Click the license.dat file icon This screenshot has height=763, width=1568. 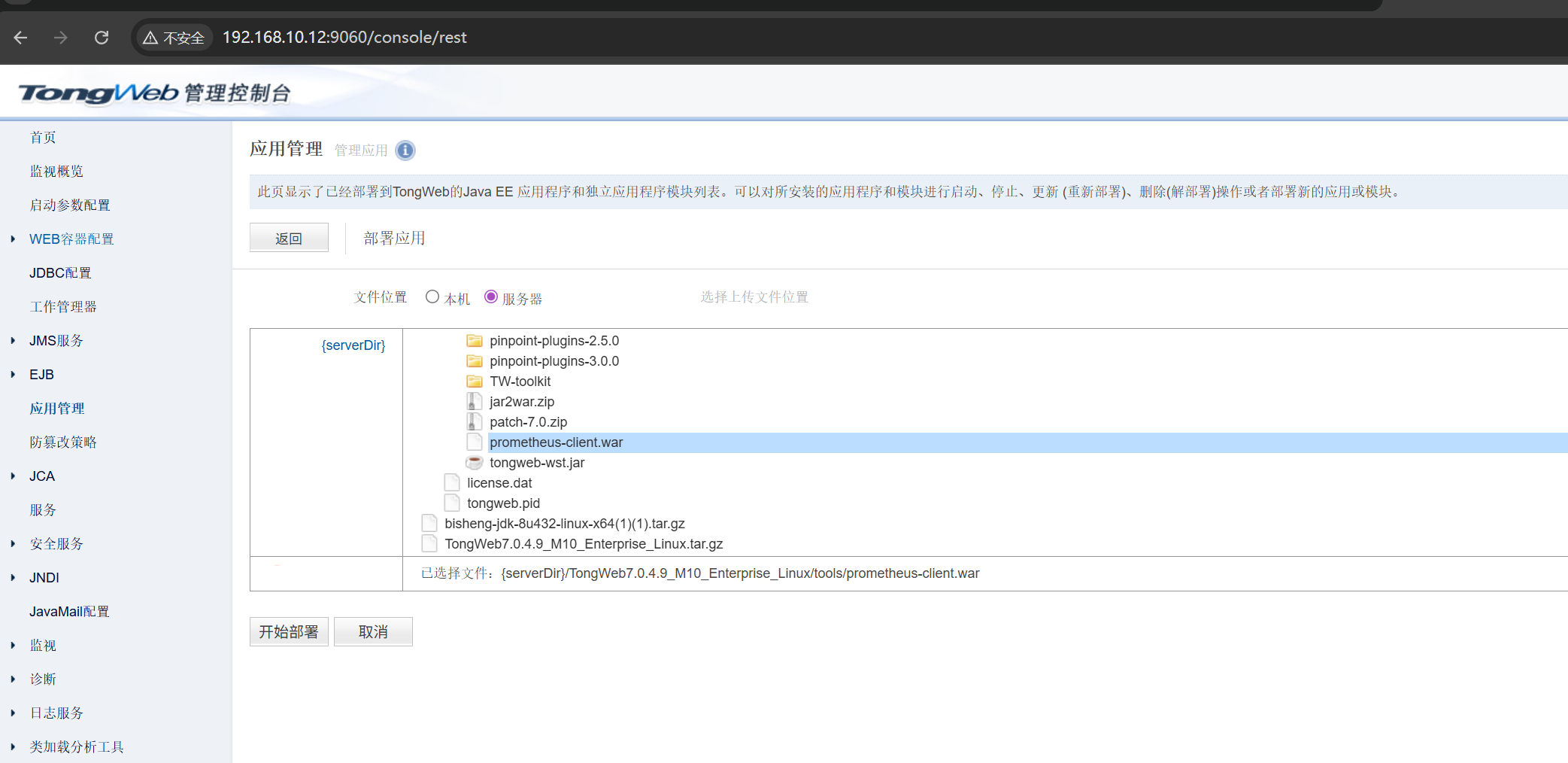point(452,483)
